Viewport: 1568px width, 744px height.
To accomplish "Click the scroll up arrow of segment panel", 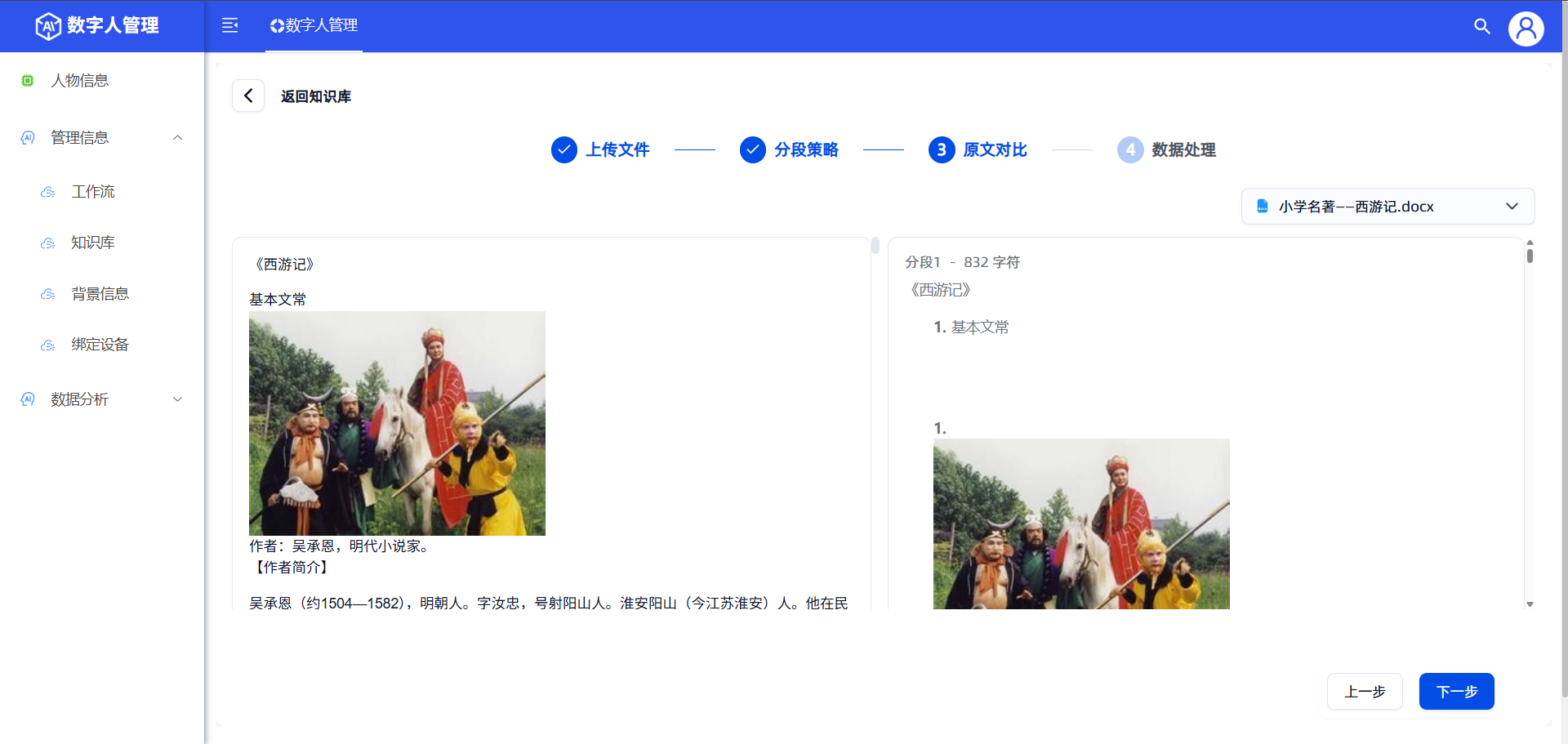I will pyautogui.click(x=1530, y=243).
